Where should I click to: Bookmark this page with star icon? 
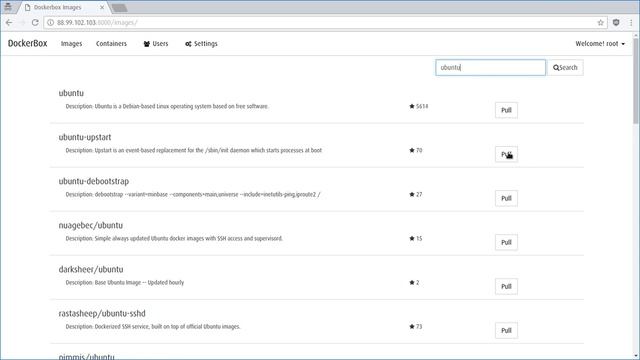pyautogui.click(x=600, y=23)
